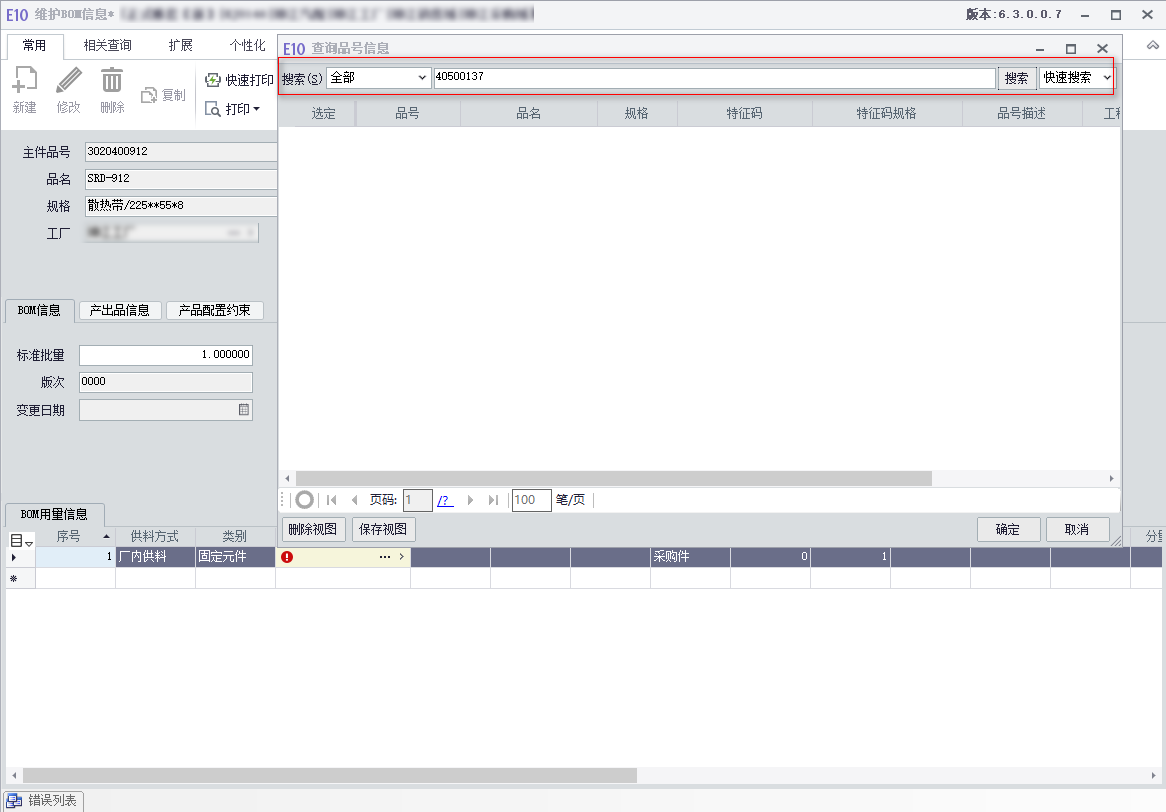Click the 删除 trash can icon

[x=112, y=80]
